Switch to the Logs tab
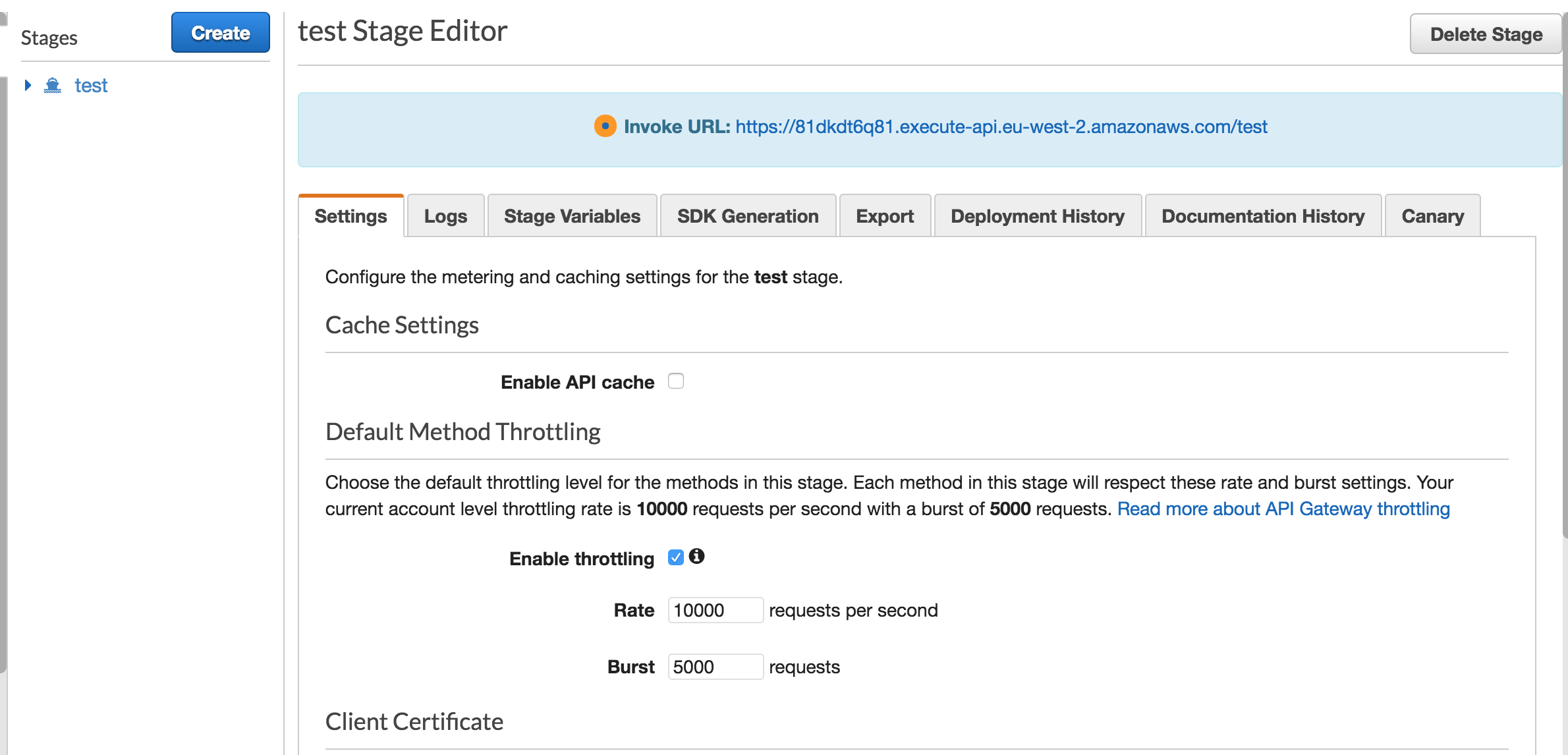The image size is (1568, 755). click(x=445, y=216)
